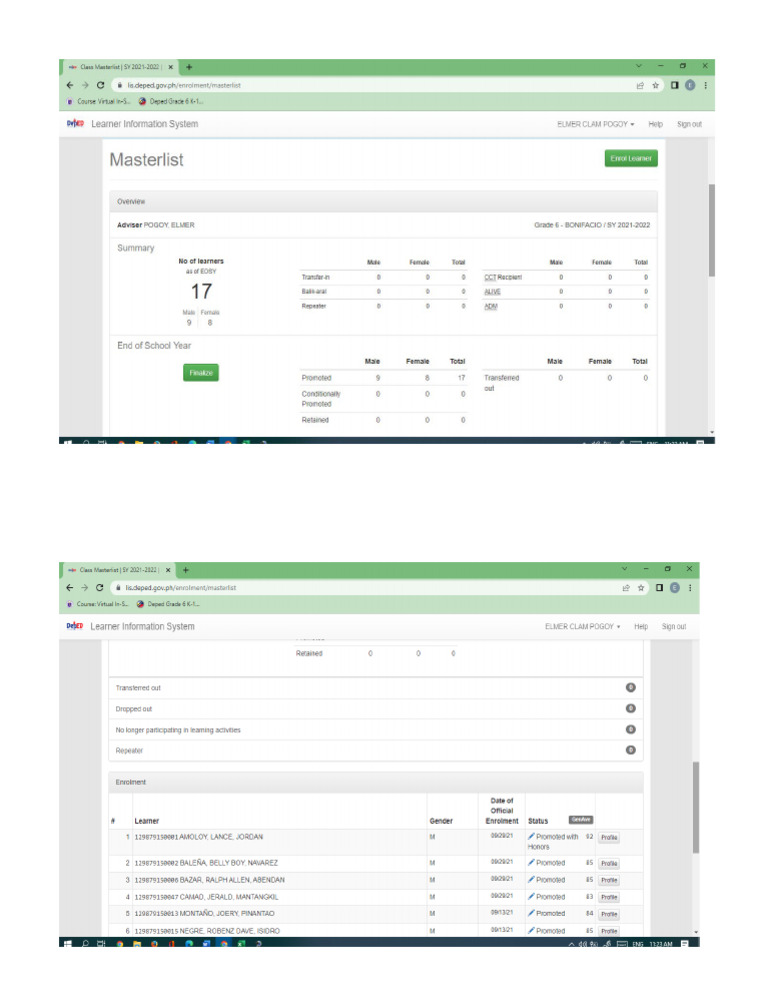Click the green Finalize button

201,373
